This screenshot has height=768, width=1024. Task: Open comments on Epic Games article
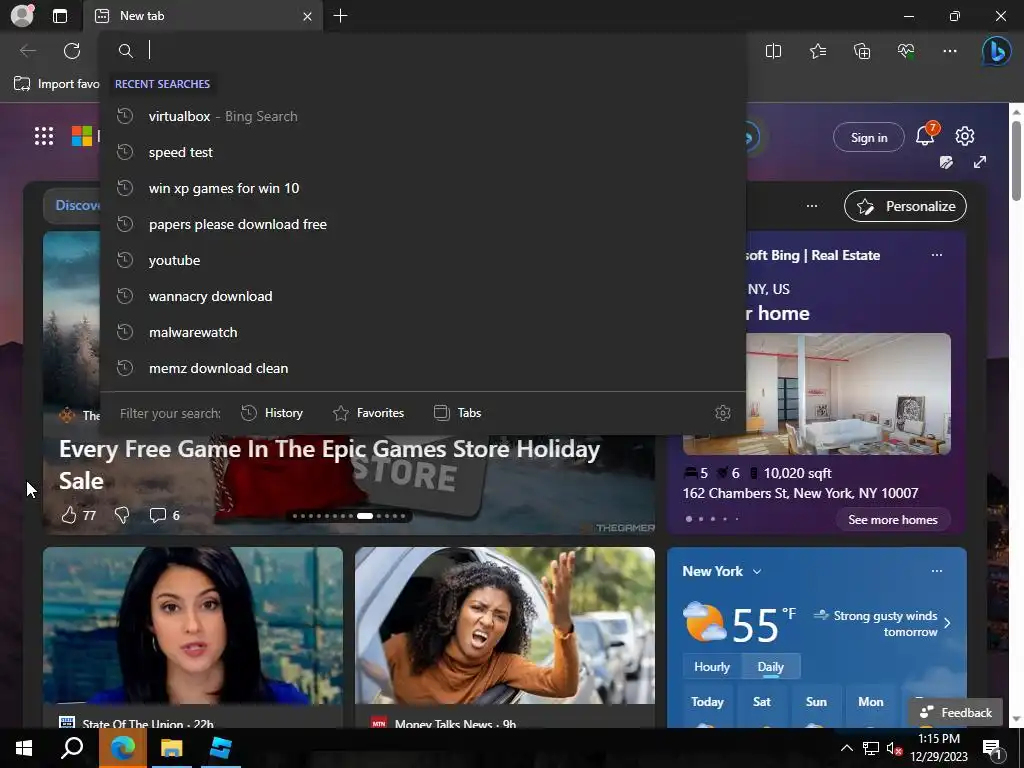[x=164, y=515]
